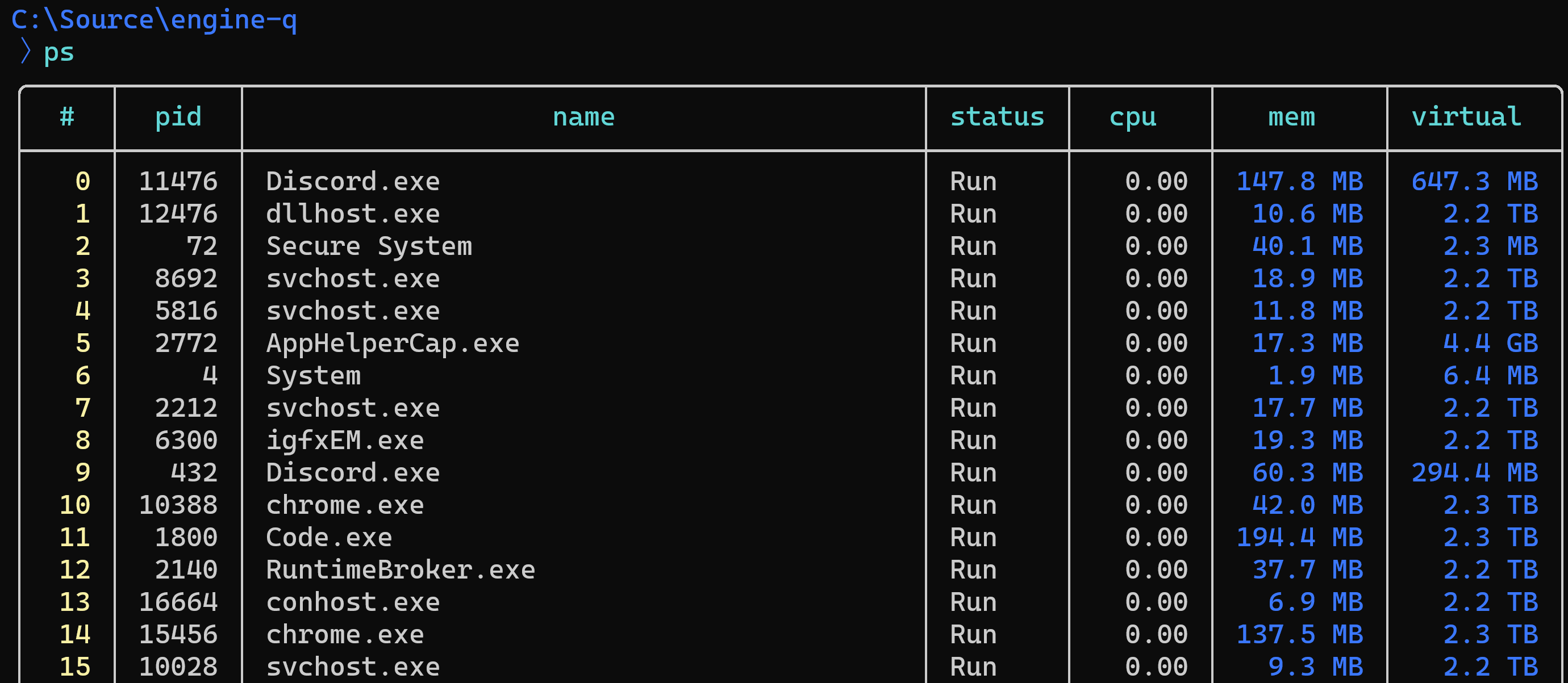Select the C:\Source\engine-q path text

154,19
